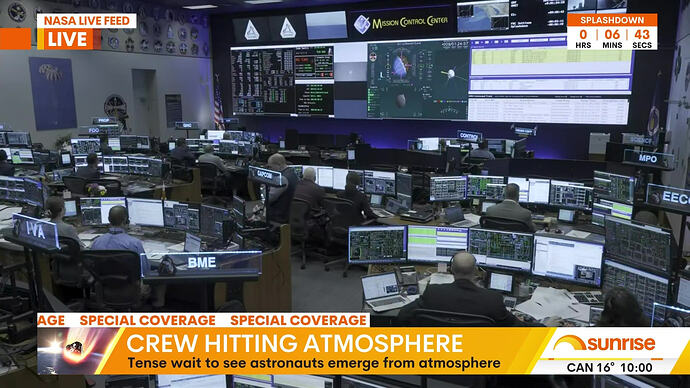The height and width of the screenshot is (388, 690).
Task: Click the FDO console sign
Action: click(94, 131)
